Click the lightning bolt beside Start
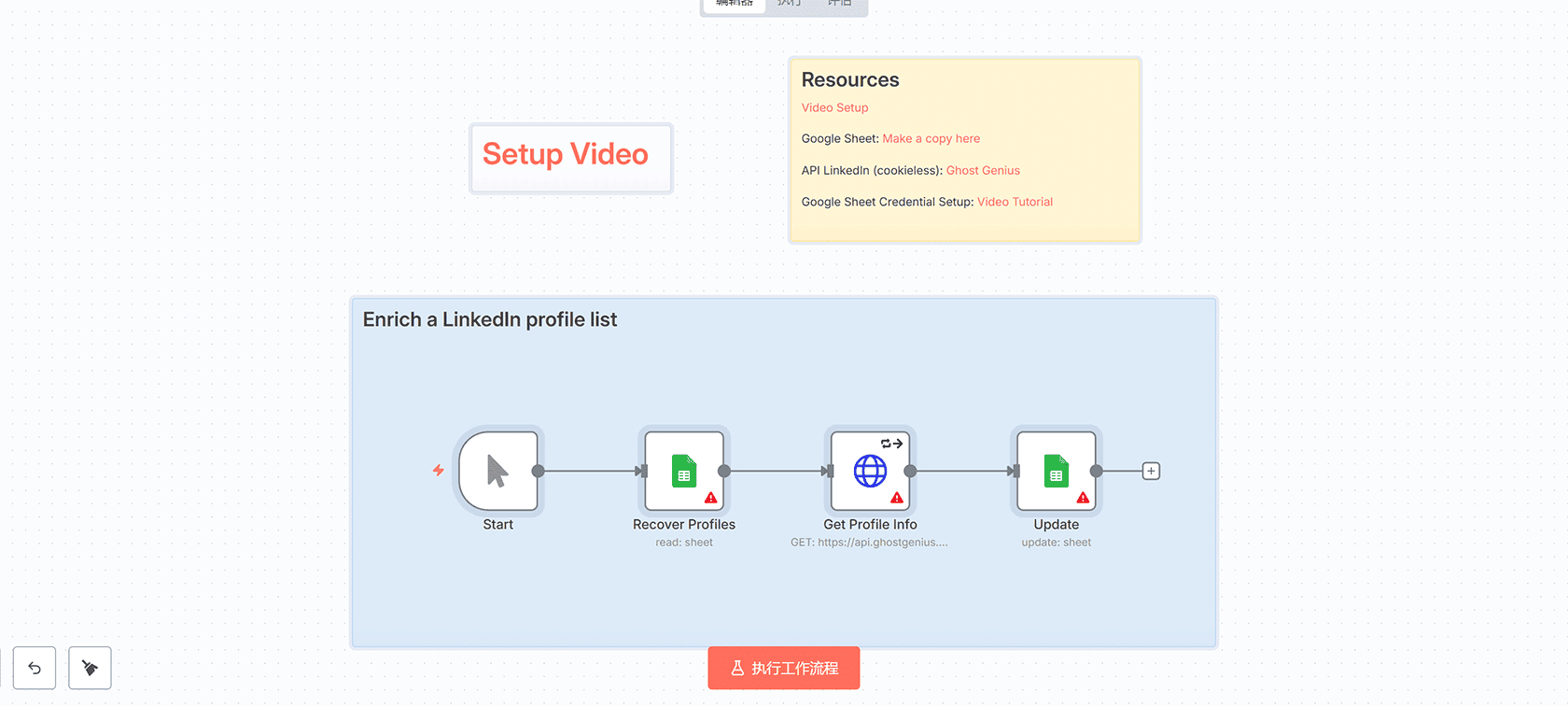The height and width of the screenshot is (706, 1568). coord(438,471)
